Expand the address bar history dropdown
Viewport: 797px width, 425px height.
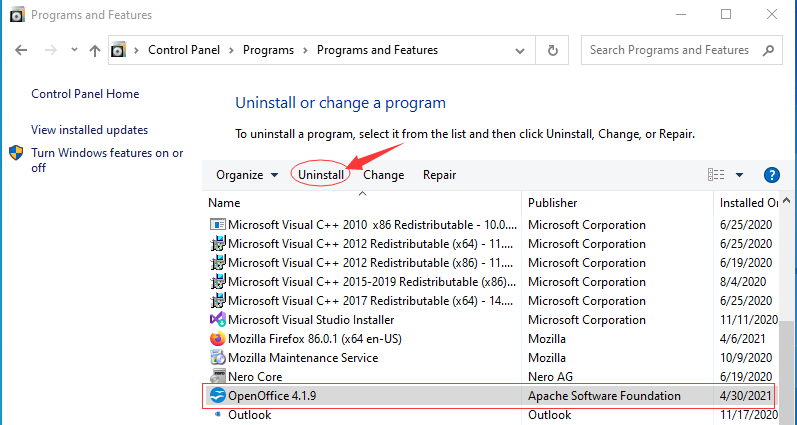[x=519, y=50]
